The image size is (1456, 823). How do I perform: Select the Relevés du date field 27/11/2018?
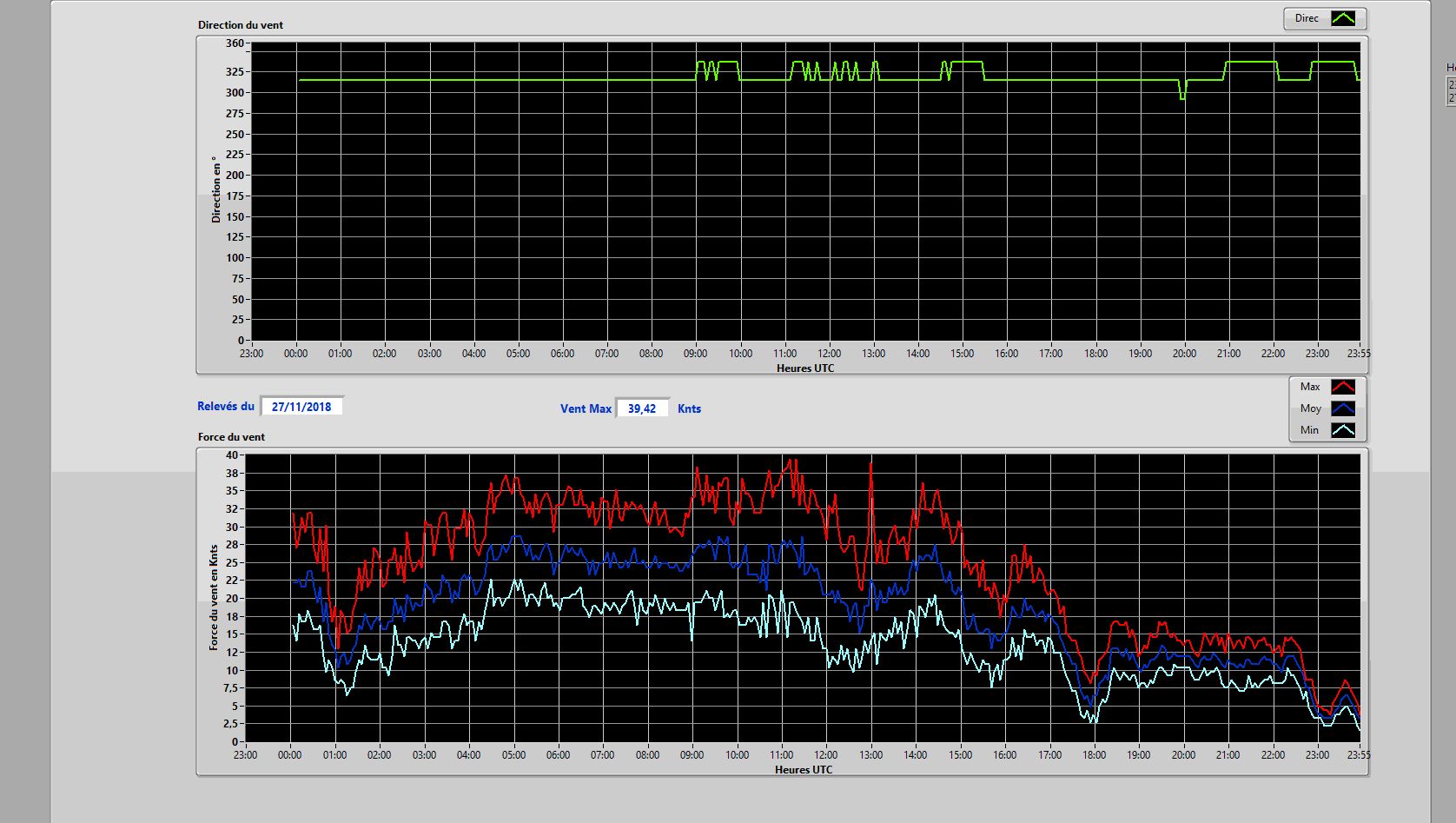[x=301, y=407]
